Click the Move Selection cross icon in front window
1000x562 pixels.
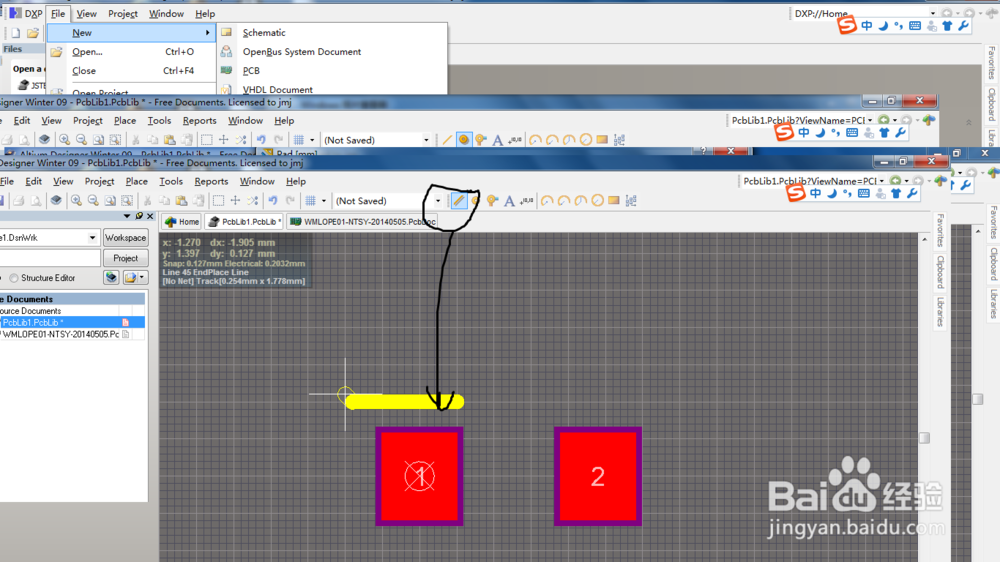point(235,201)
